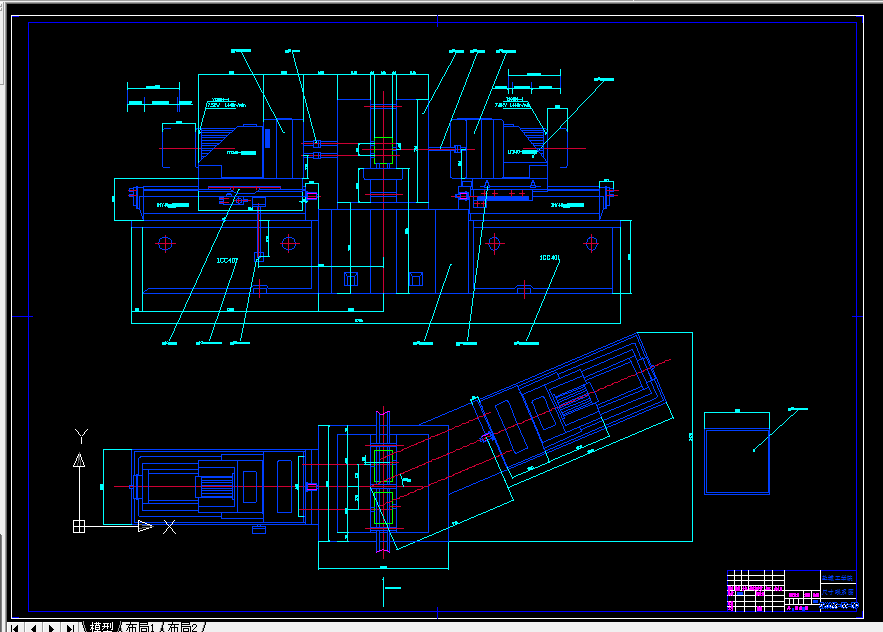Click the next layout tab arrow

tap(51, 627)
